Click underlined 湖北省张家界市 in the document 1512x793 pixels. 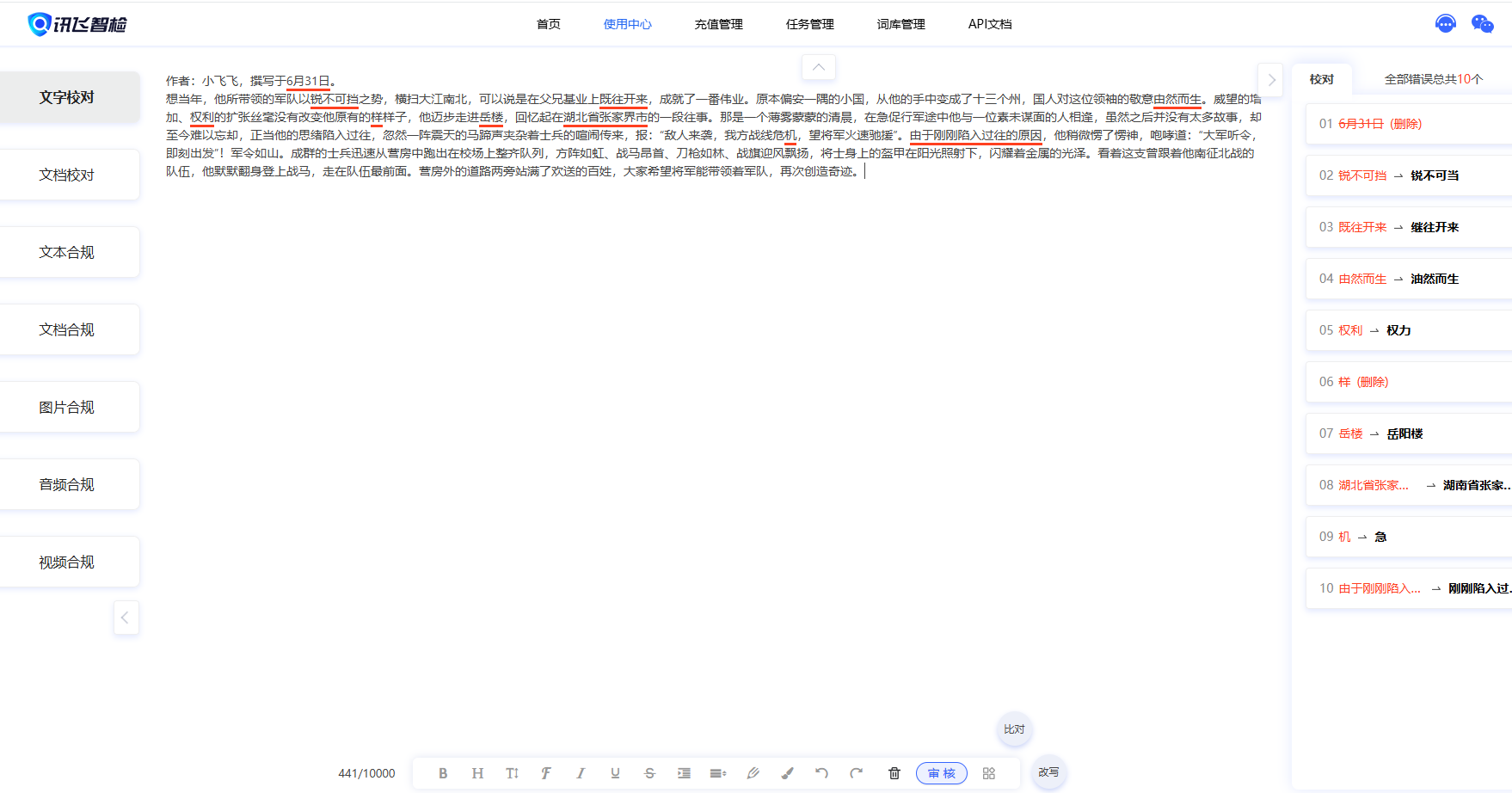click(605, 117)
